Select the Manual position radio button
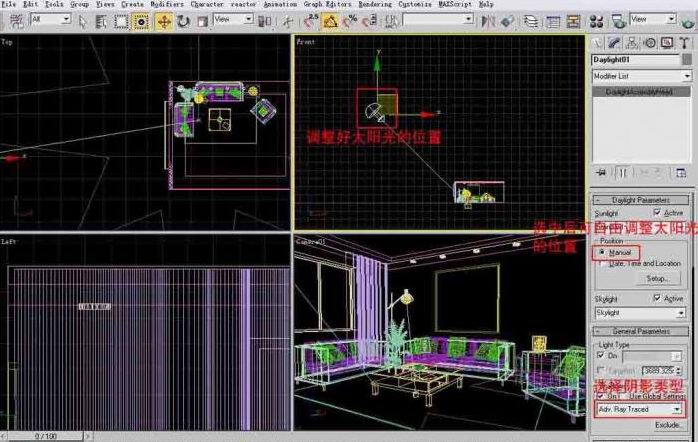Screen dimensions: 698x442 tap(602, 252)
